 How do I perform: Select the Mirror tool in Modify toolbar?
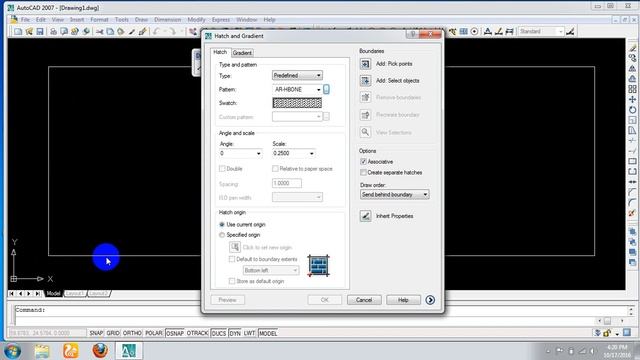pos(632,68)
